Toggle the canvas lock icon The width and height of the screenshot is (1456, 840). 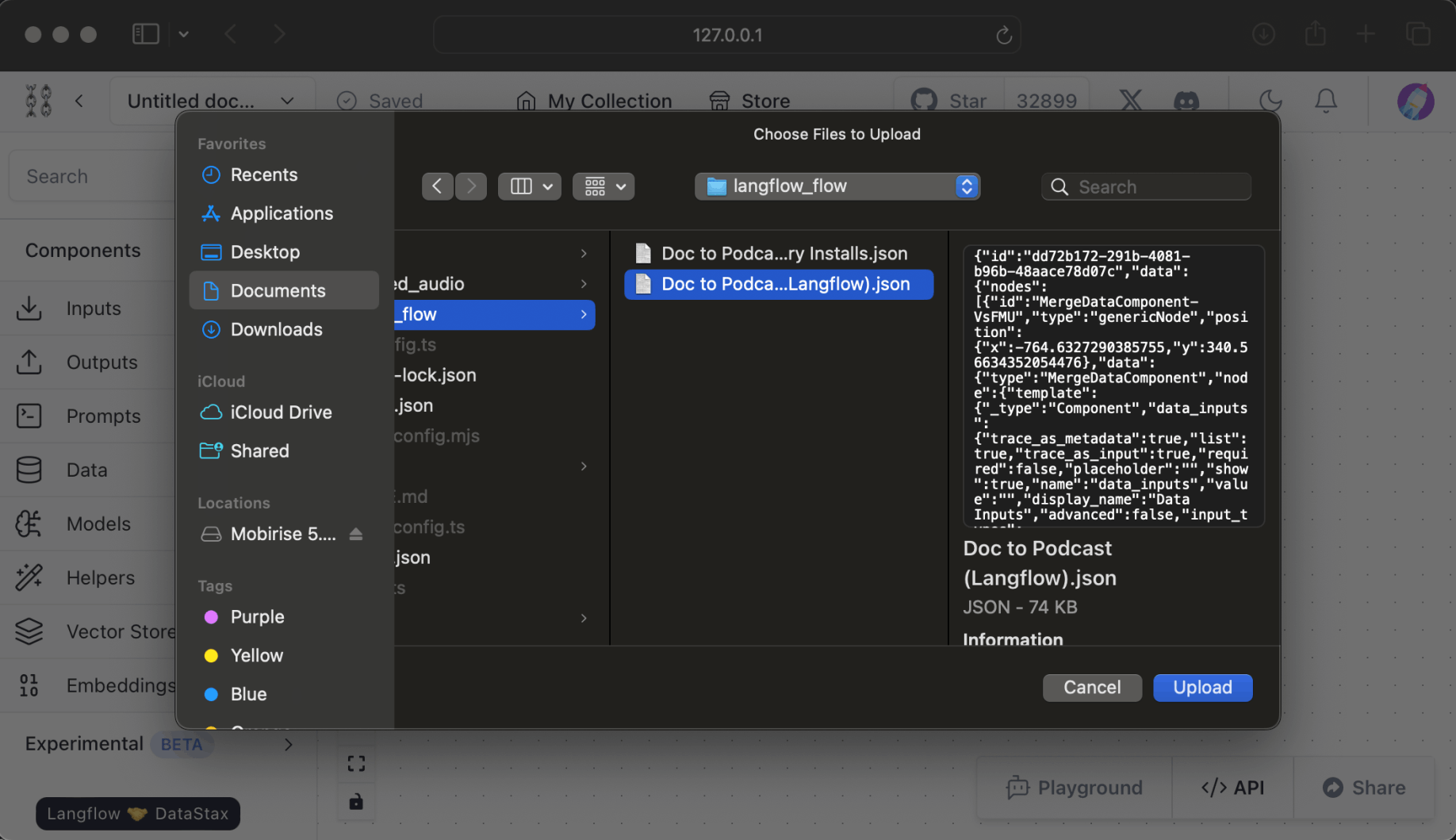click(356, 802)
